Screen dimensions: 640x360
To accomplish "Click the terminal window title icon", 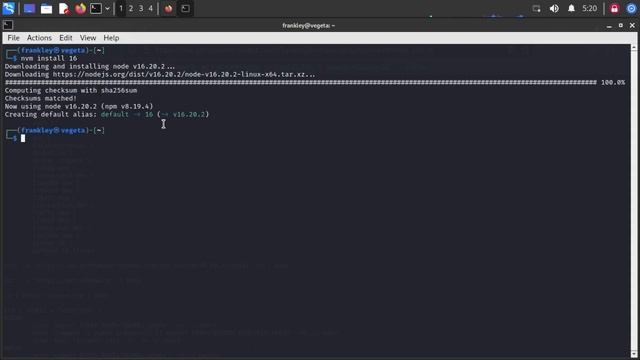I will (x=8, y=25).
